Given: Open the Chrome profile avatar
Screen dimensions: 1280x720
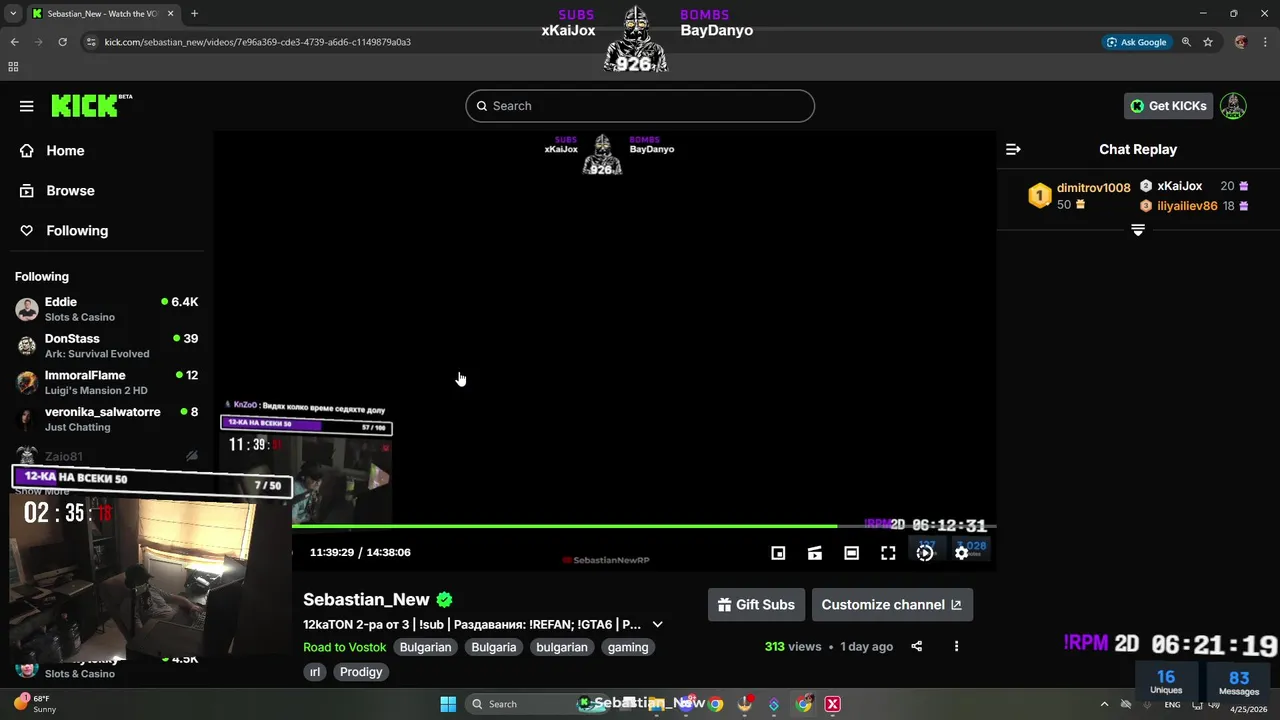Looking at the screenshot, I should pos(1241,42).
